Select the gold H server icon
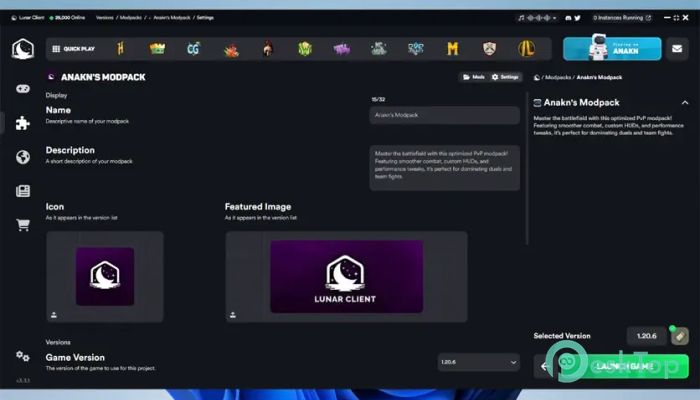This screenshot has height=400, width=700. click(x=120, y=49)
